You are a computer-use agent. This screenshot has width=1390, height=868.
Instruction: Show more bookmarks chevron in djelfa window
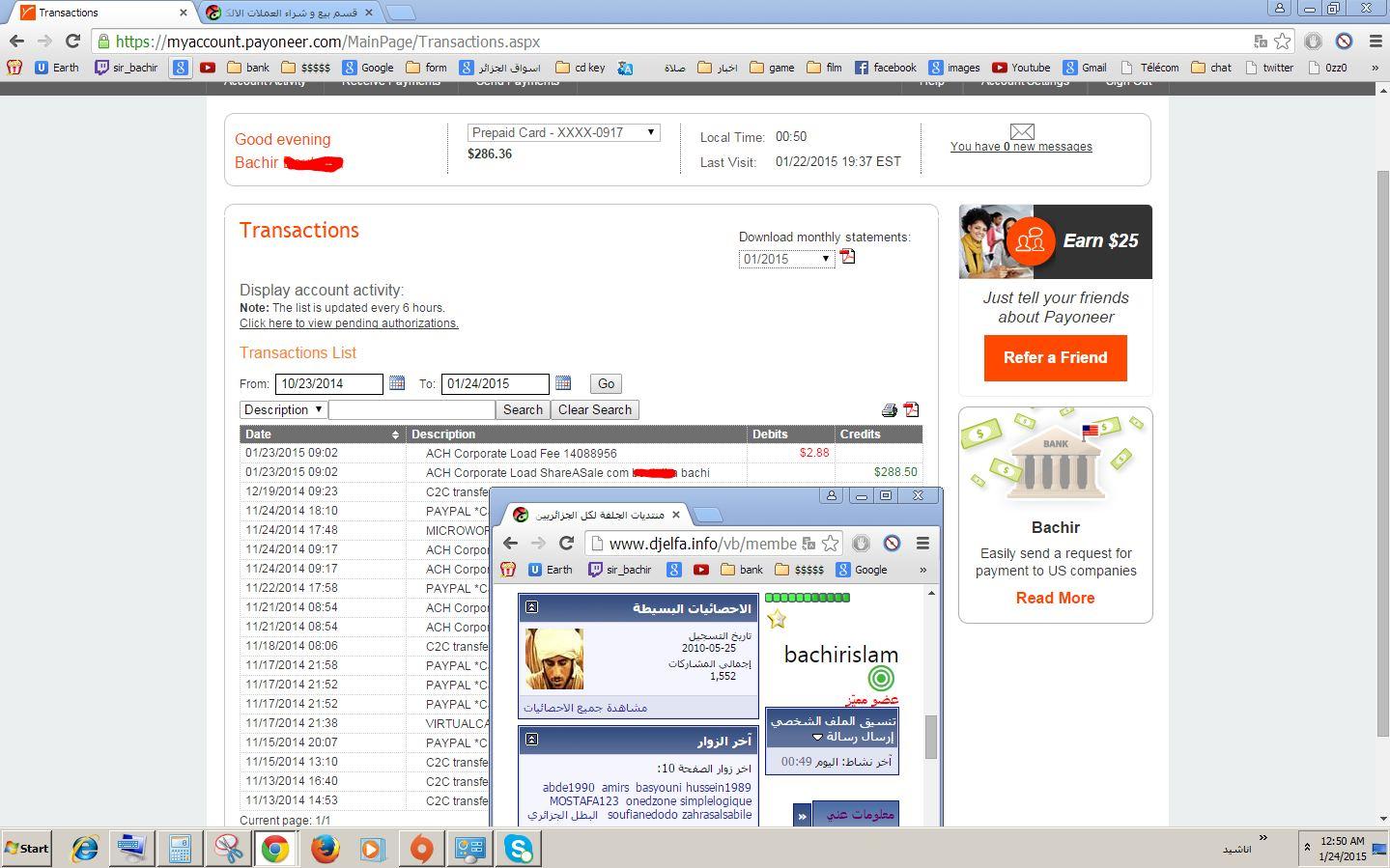pyautogui.click(x=922, y=570)
